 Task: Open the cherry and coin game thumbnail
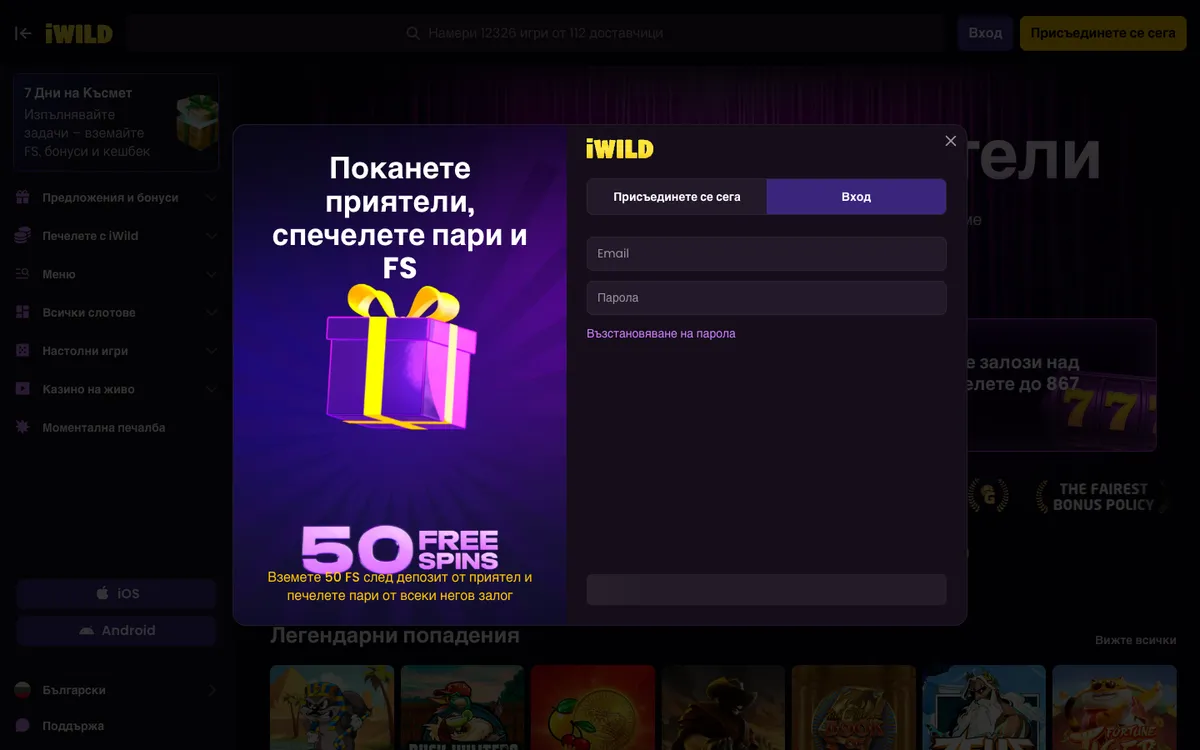593,707
